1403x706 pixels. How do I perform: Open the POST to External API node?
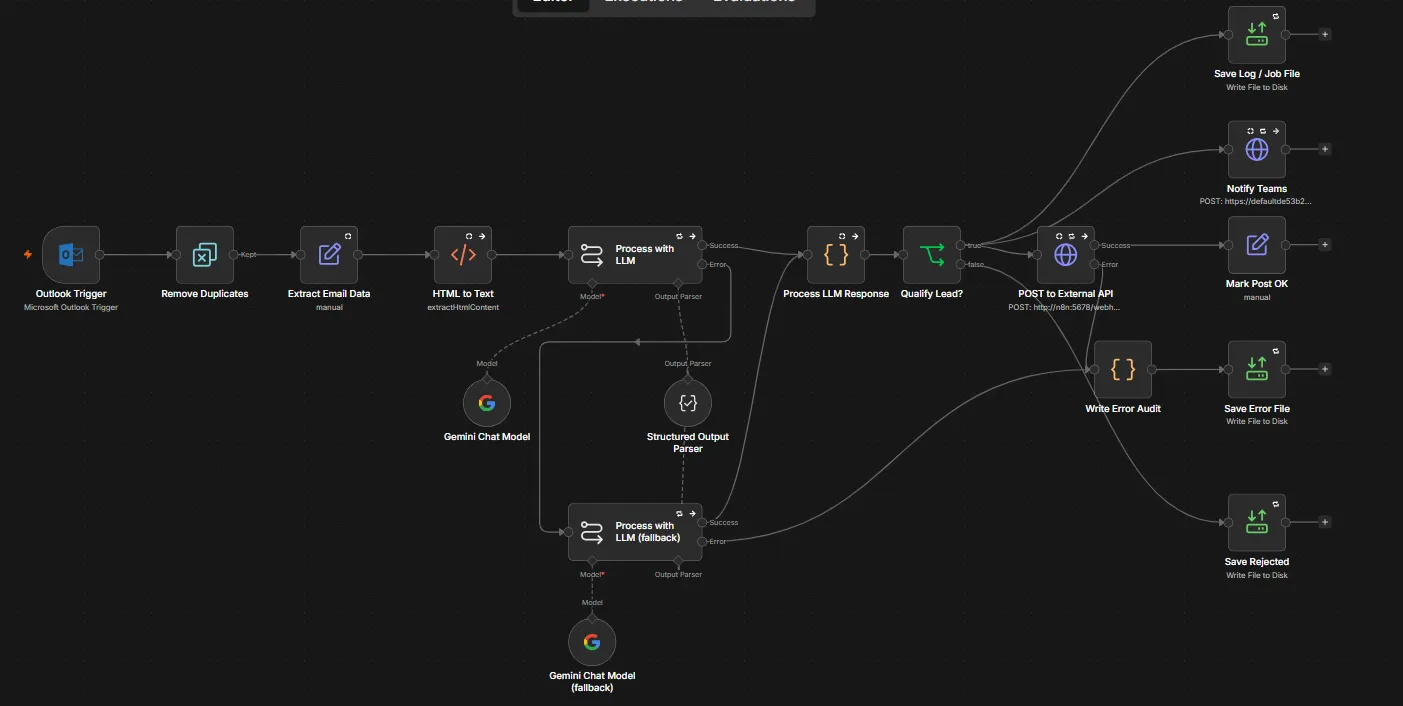1065,255
